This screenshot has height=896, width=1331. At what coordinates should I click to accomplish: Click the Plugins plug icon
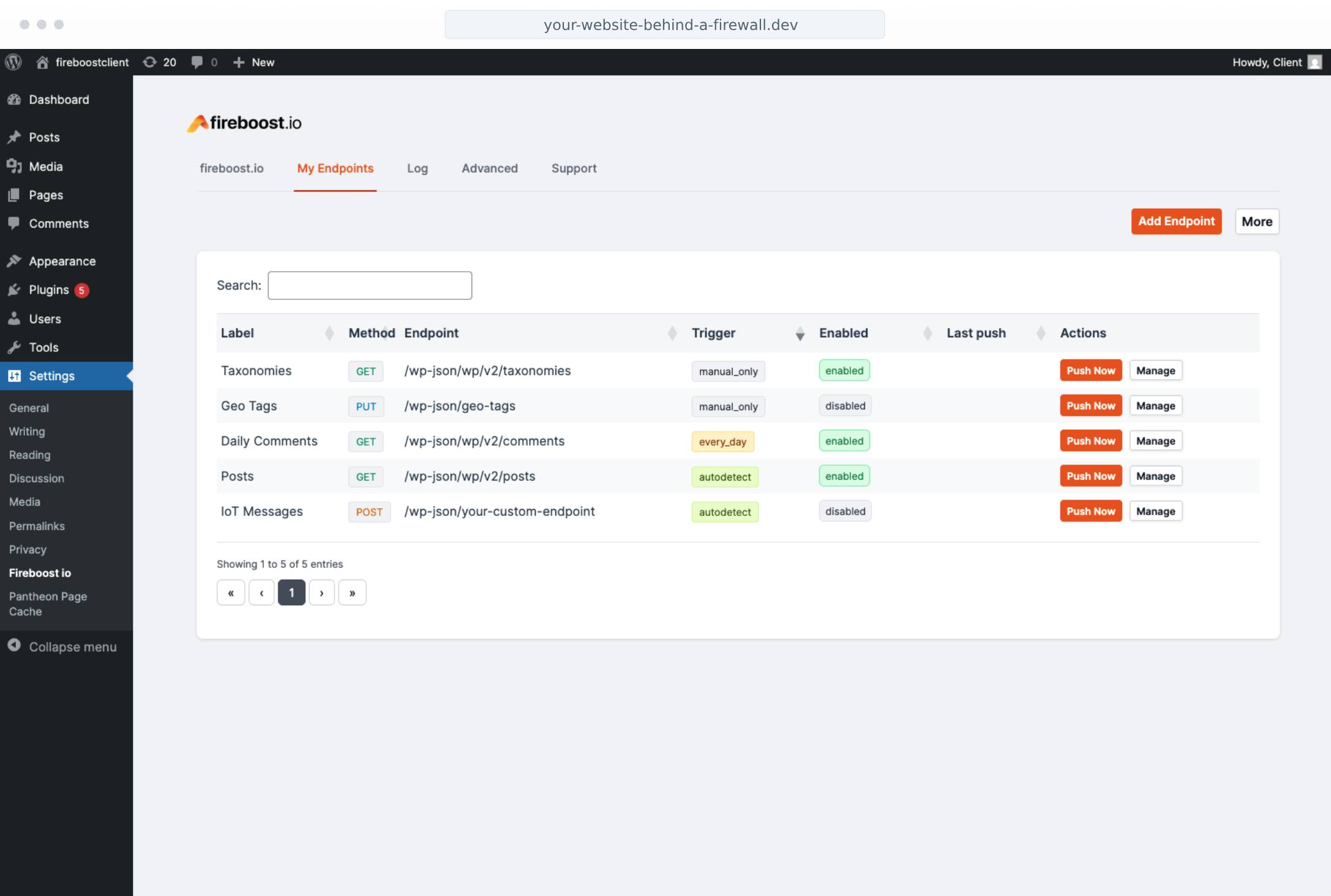[x=14, y=289]
